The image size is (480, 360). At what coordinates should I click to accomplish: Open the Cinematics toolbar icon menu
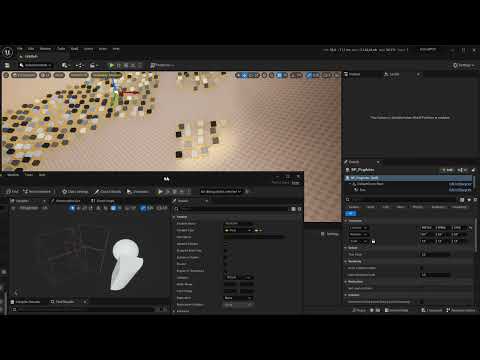(x=94, y=65)
